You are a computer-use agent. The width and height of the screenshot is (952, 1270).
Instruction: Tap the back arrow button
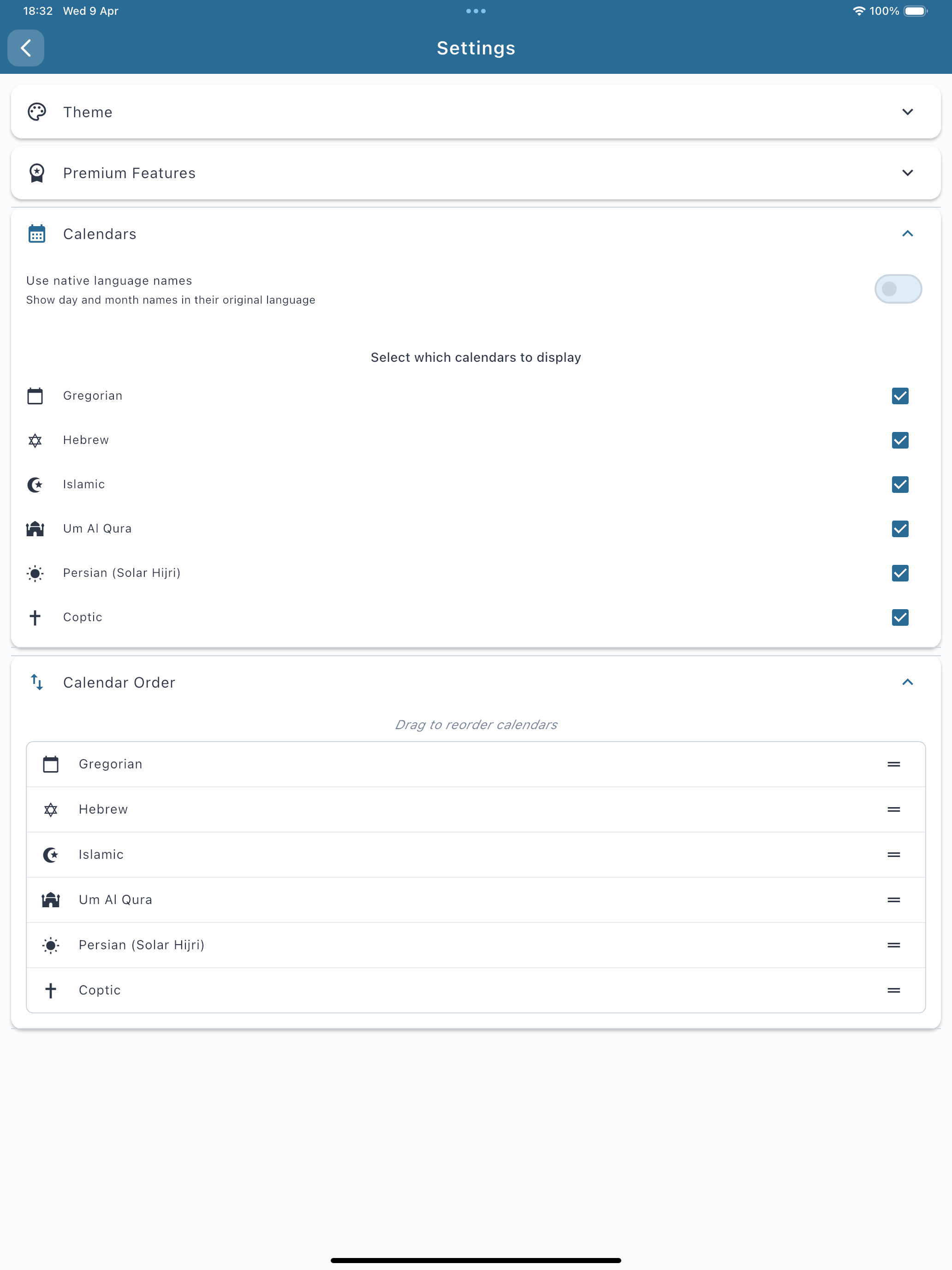[25, 48]
